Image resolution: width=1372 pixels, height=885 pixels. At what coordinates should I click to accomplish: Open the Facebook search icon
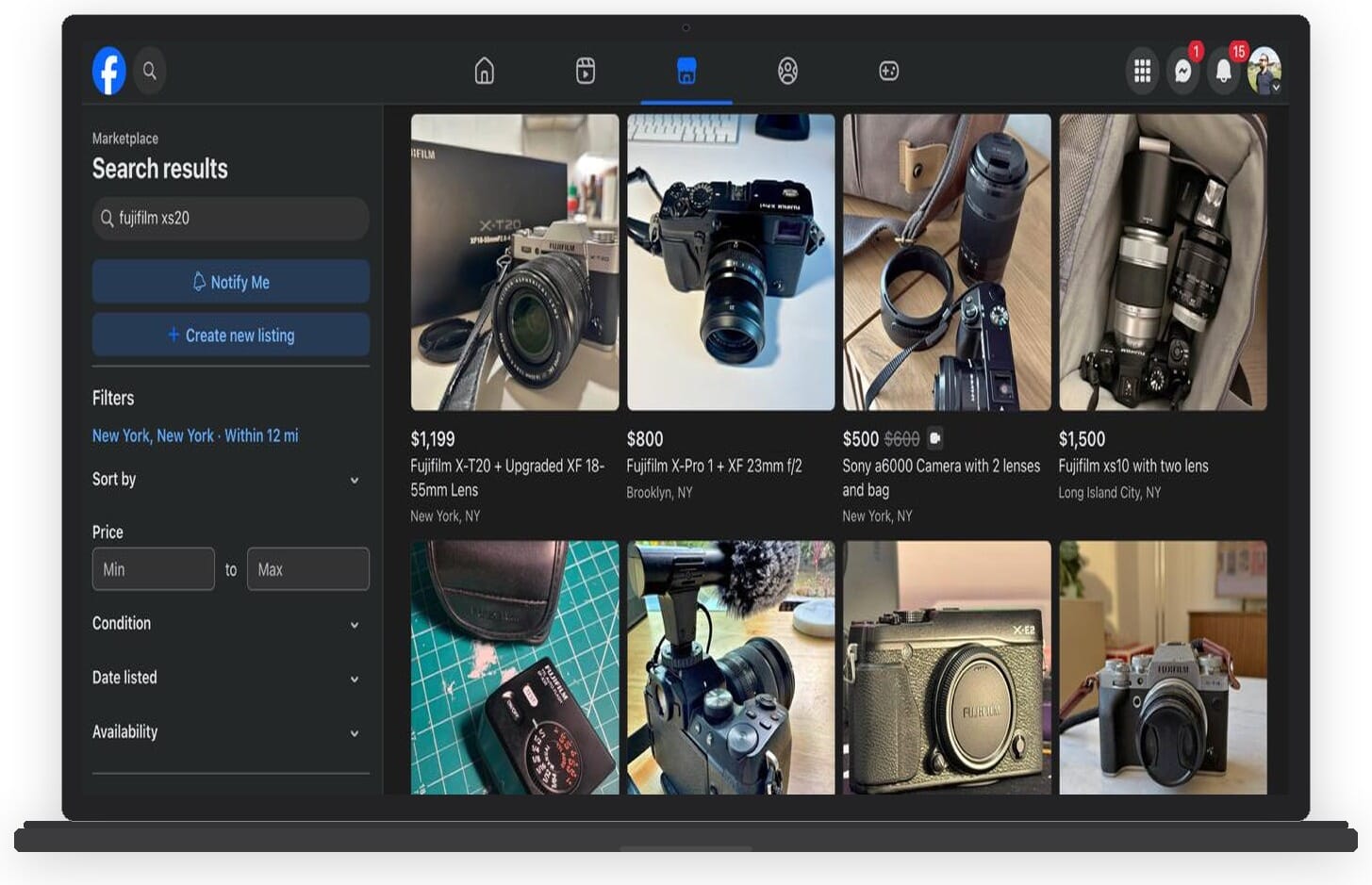point(150,71)
